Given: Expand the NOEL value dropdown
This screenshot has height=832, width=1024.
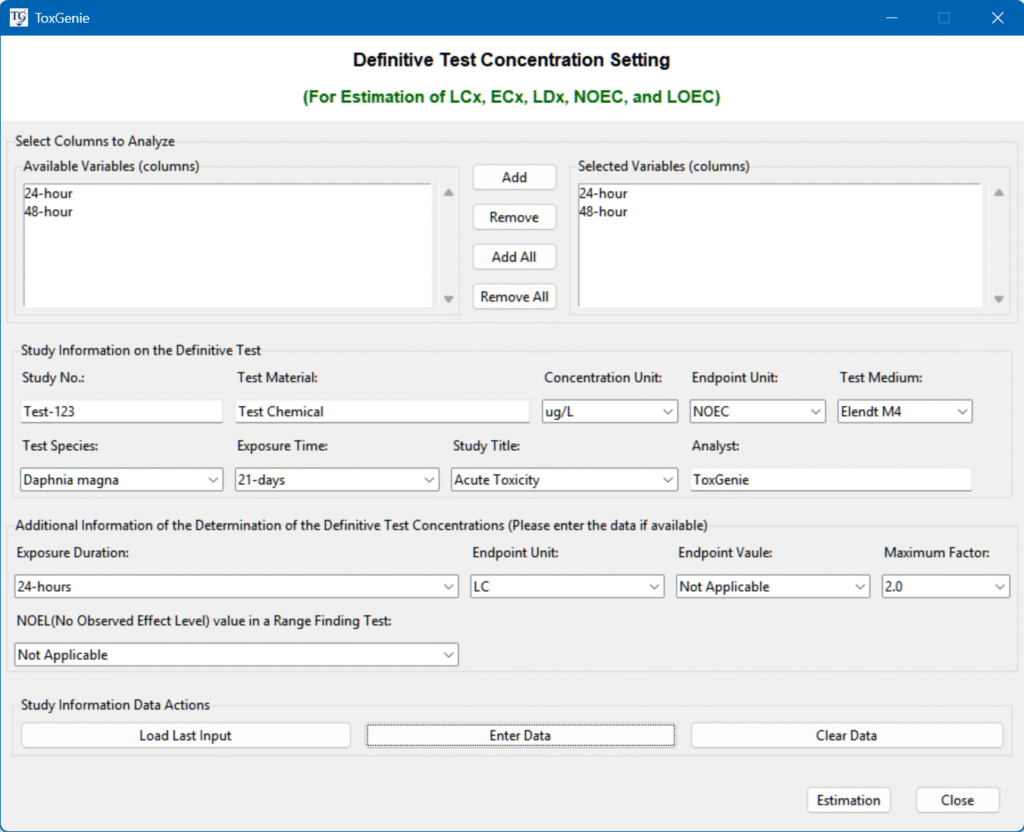Looking at the screenshot, I should 237,655.
